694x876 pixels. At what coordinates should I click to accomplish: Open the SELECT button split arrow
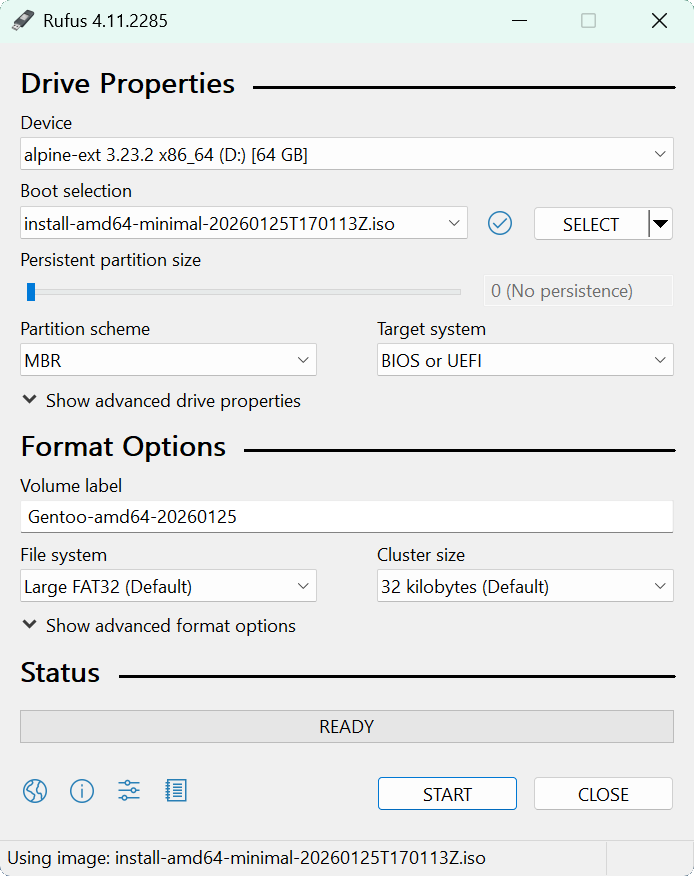(660, 224)
